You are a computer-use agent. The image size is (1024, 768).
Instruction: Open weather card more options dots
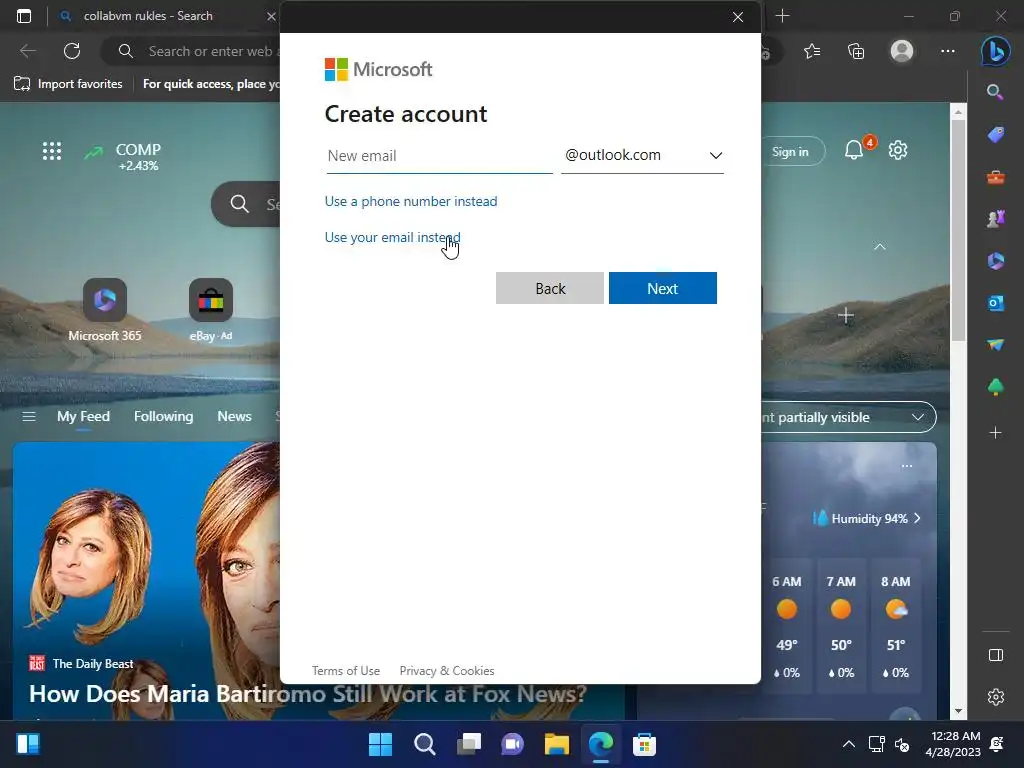pos(906,466)
